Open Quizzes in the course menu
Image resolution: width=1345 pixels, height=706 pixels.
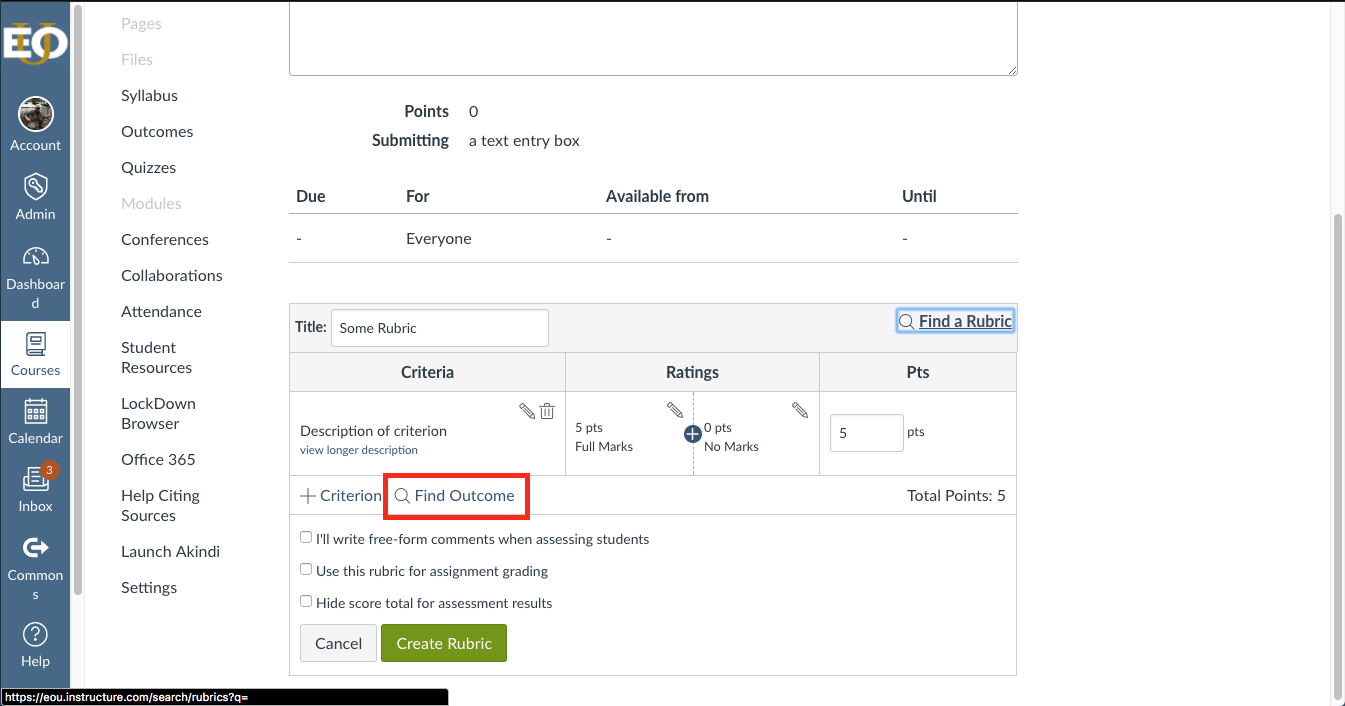point(148,167)
